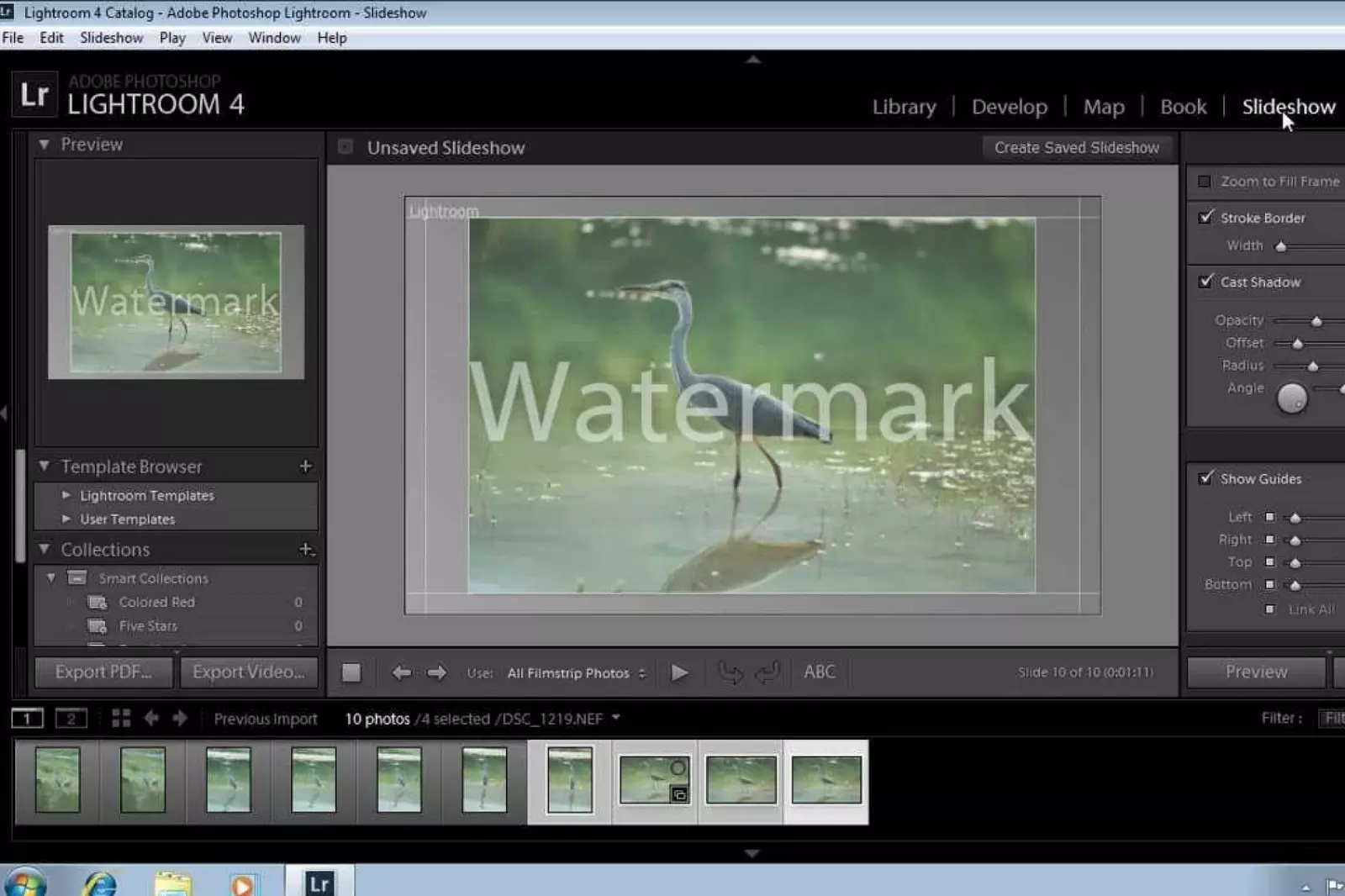Toggle Bottom guide link box

[1270, 584]
